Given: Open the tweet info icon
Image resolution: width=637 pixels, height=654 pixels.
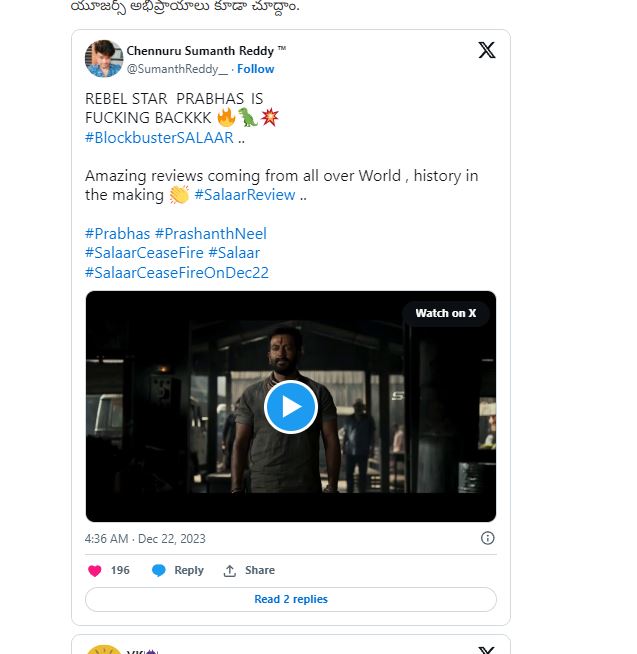Looking at the screenshot, I should pyautogui.click(x=488, y=538).
